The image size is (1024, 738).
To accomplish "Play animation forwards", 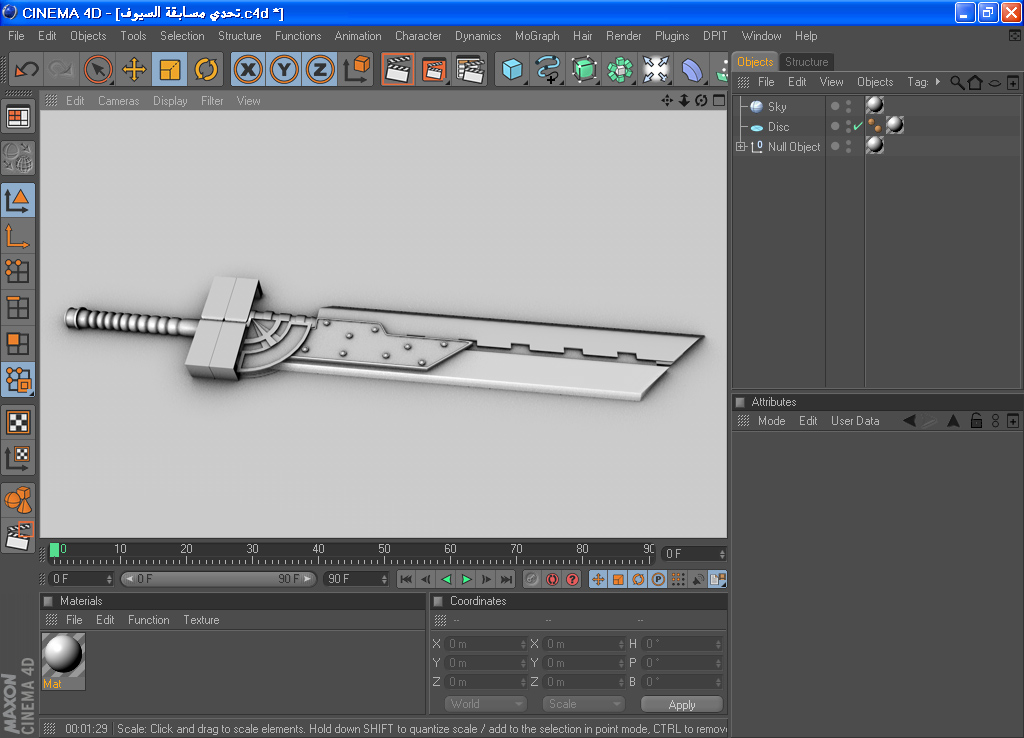I will [466, 579].
